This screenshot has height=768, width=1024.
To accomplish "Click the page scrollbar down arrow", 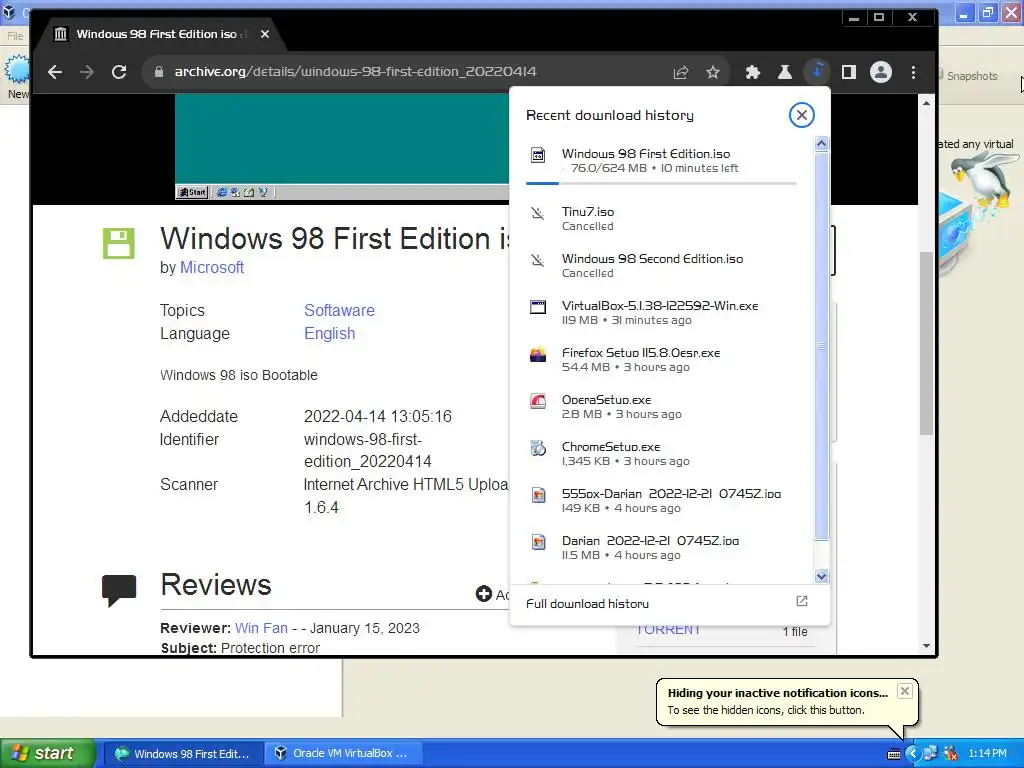I will (x=927, y=646).
